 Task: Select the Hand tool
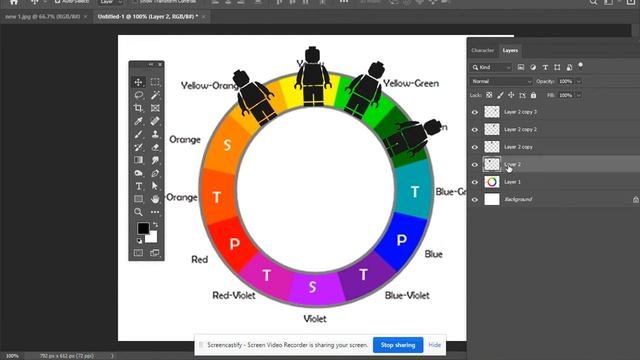[x=155, y=199]
